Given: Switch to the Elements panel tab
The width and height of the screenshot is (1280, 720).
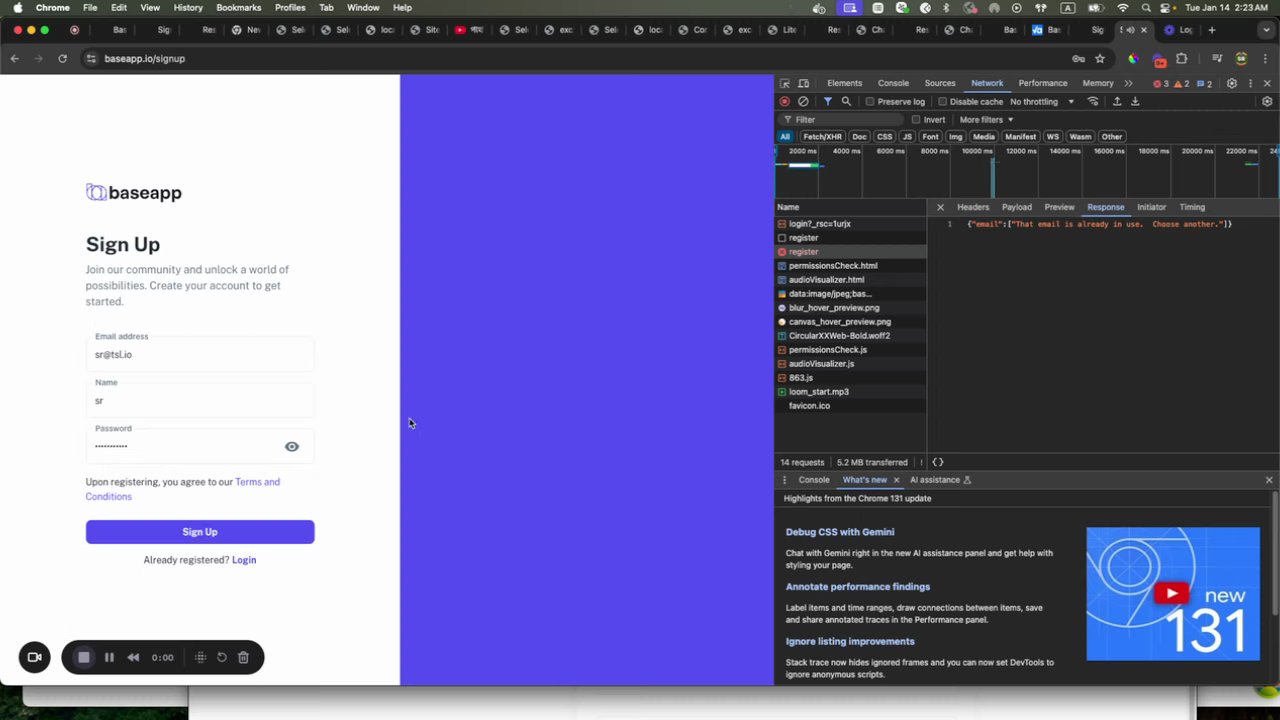Looking at the screenshot, I should 844,83.
